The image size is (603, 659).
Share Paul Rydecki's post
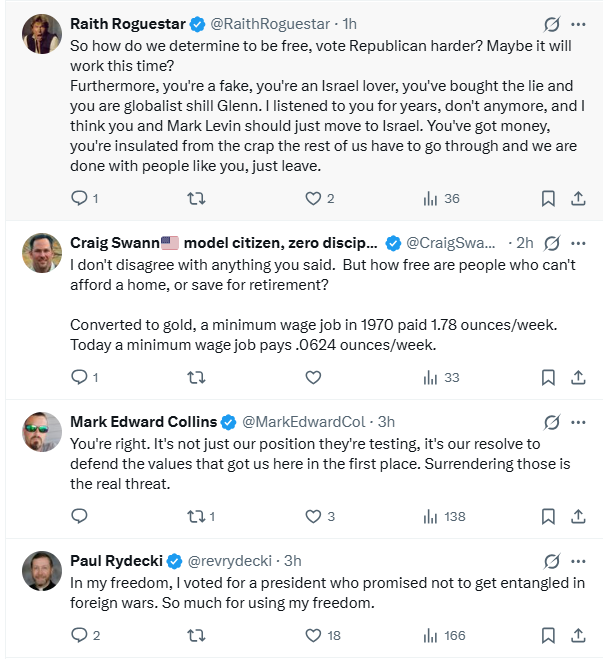578,635
